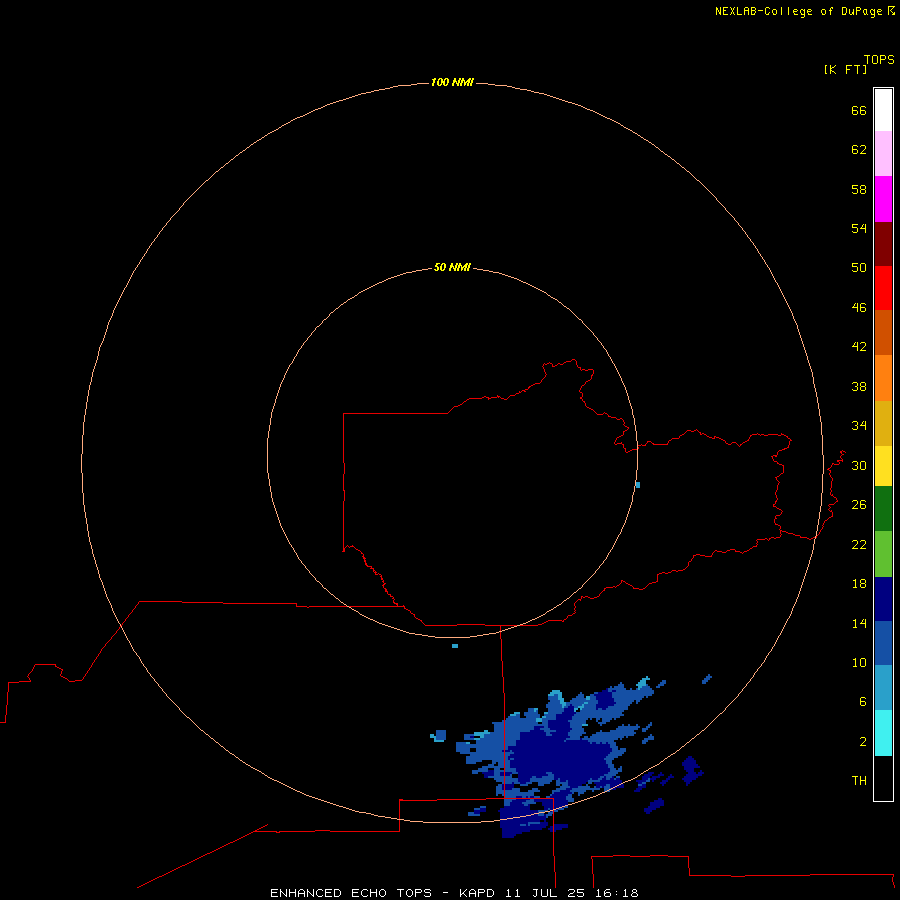This screenshot has height=900, width=900.
Task: Click the legend value 18
Action: pos(859,583)
